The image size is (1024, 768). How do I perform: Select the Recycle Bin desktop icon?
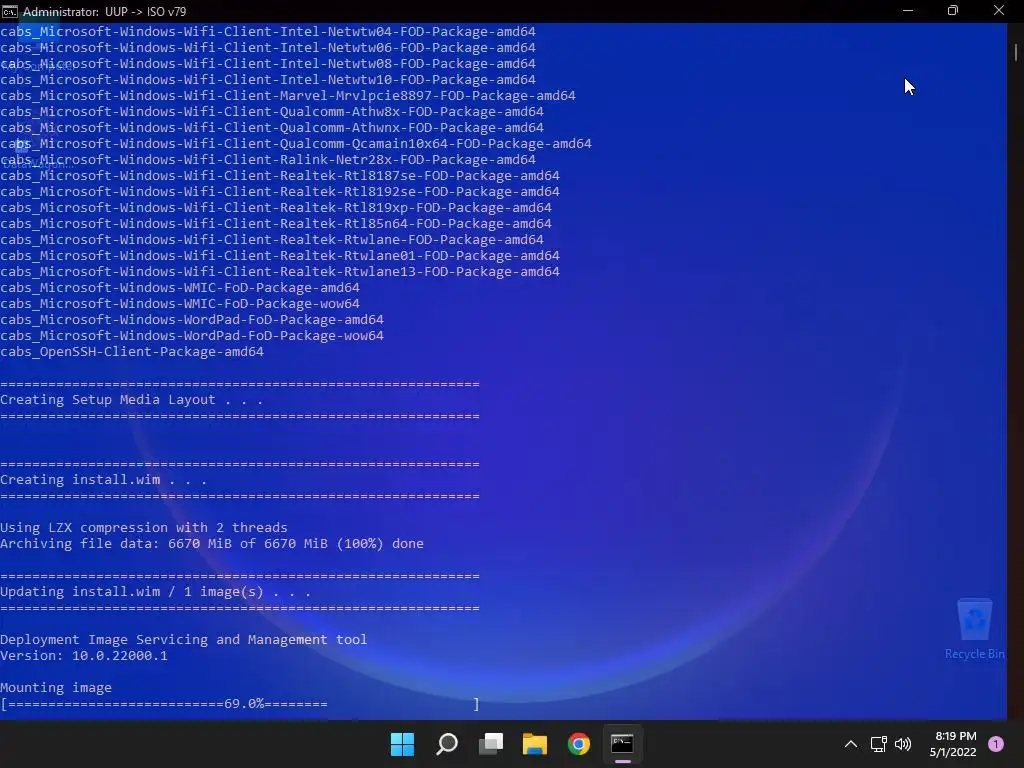(x=974, y=628)
